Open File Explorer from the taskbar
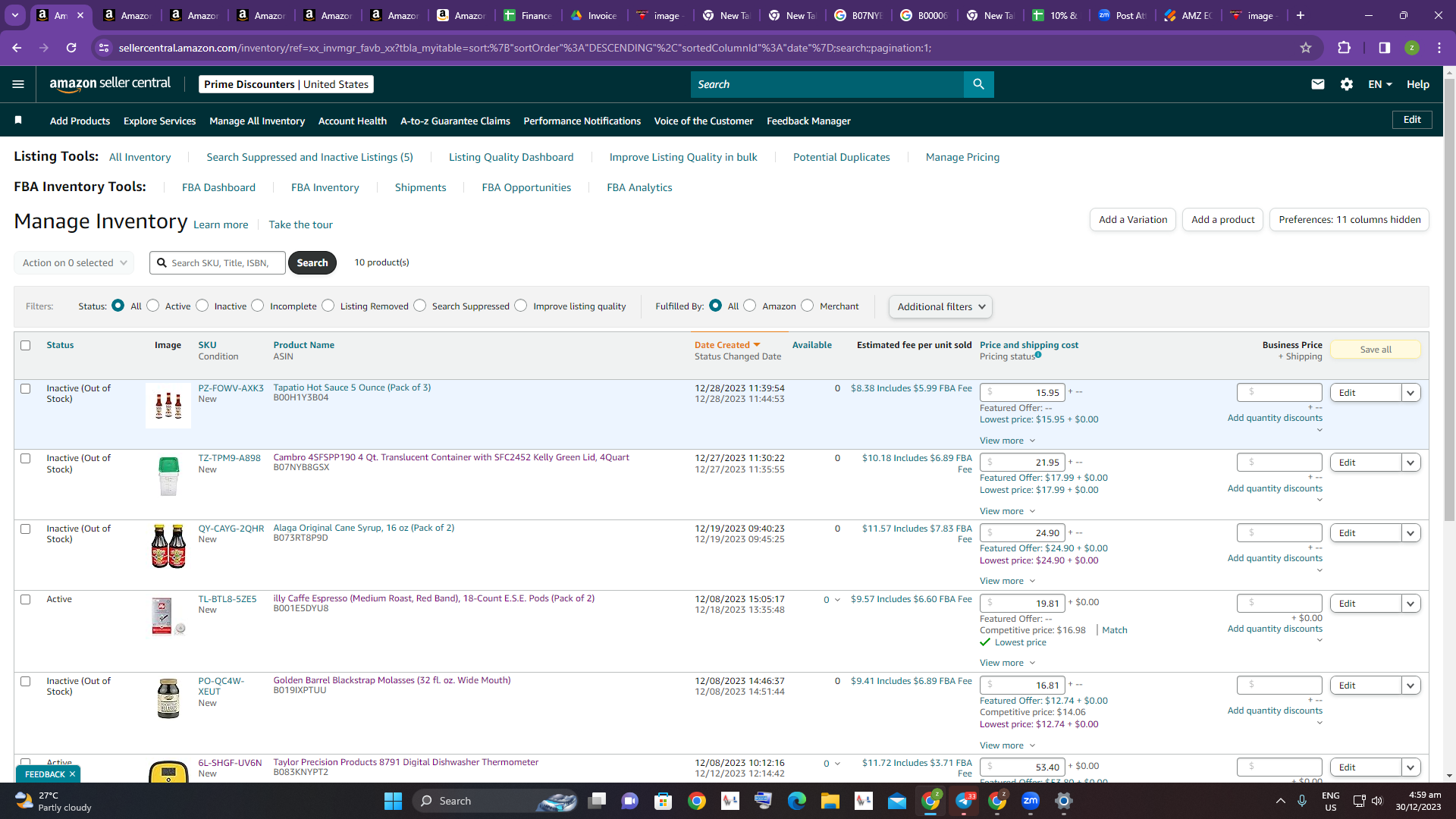Viewport: 1456px width, 819px height. pyautogui.click(x=830, y=801)
